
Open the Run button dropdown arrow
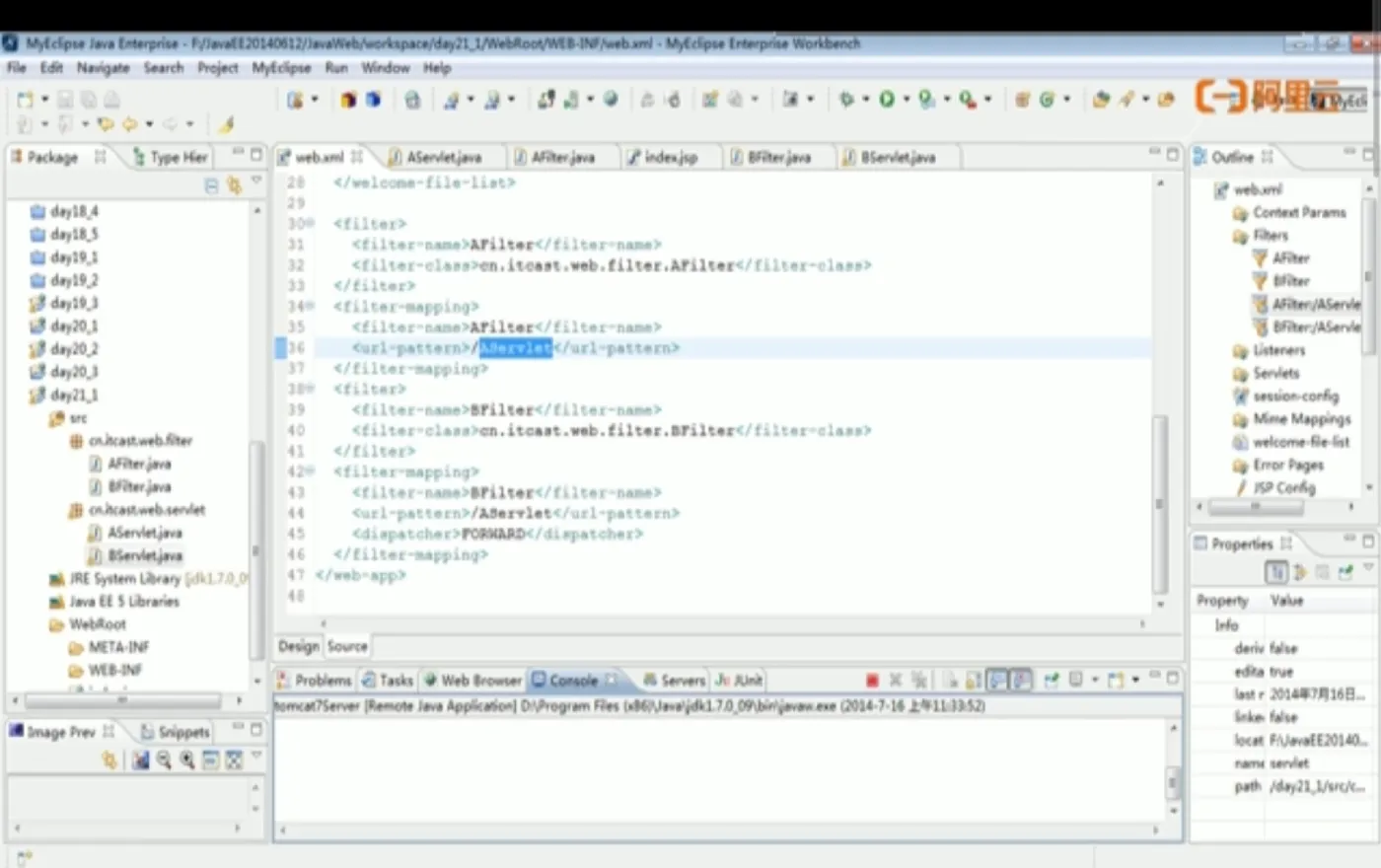point(907,100)
